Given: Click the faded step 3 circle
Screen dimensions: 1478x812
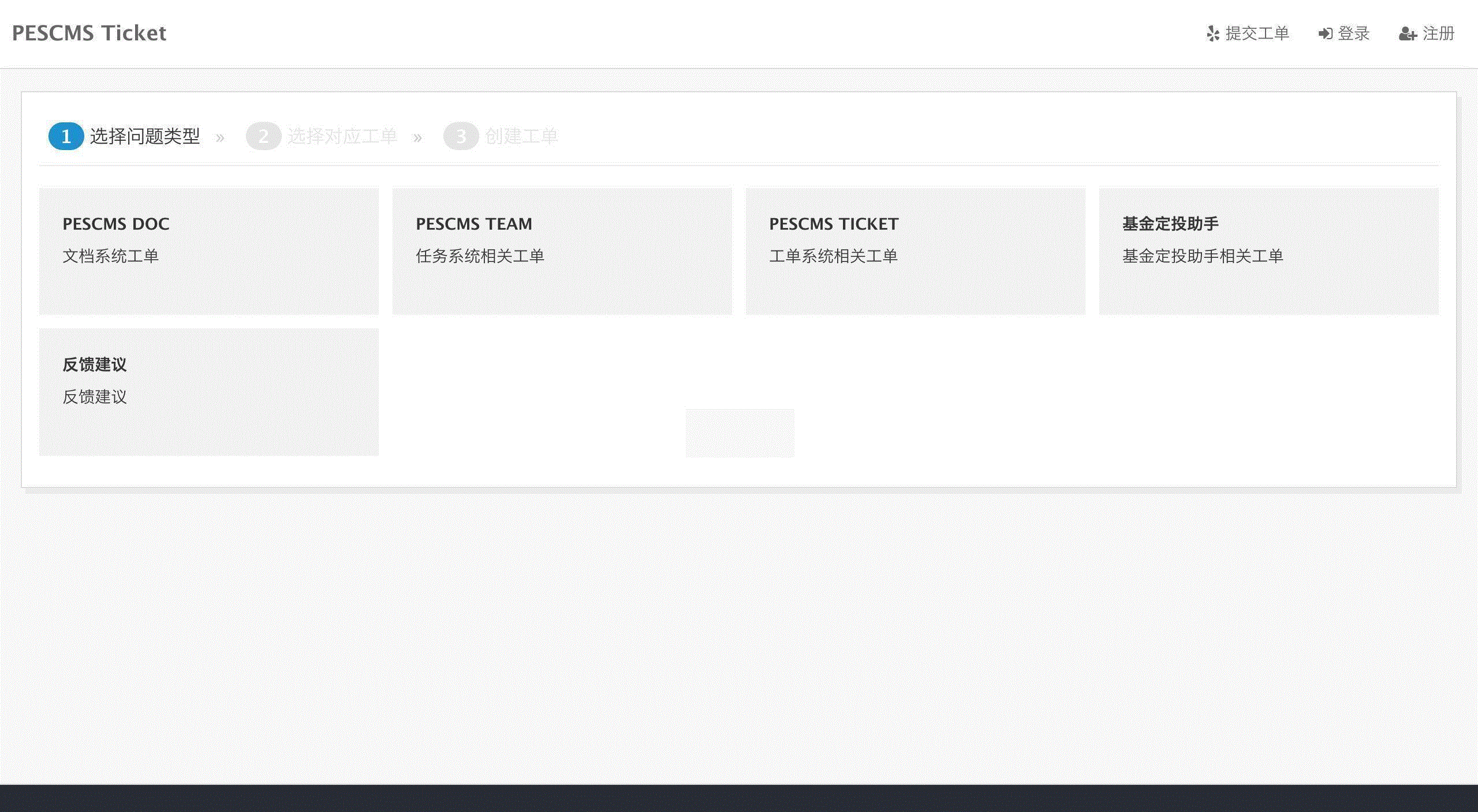Looking at the screenshot, I should click(461, 137).
